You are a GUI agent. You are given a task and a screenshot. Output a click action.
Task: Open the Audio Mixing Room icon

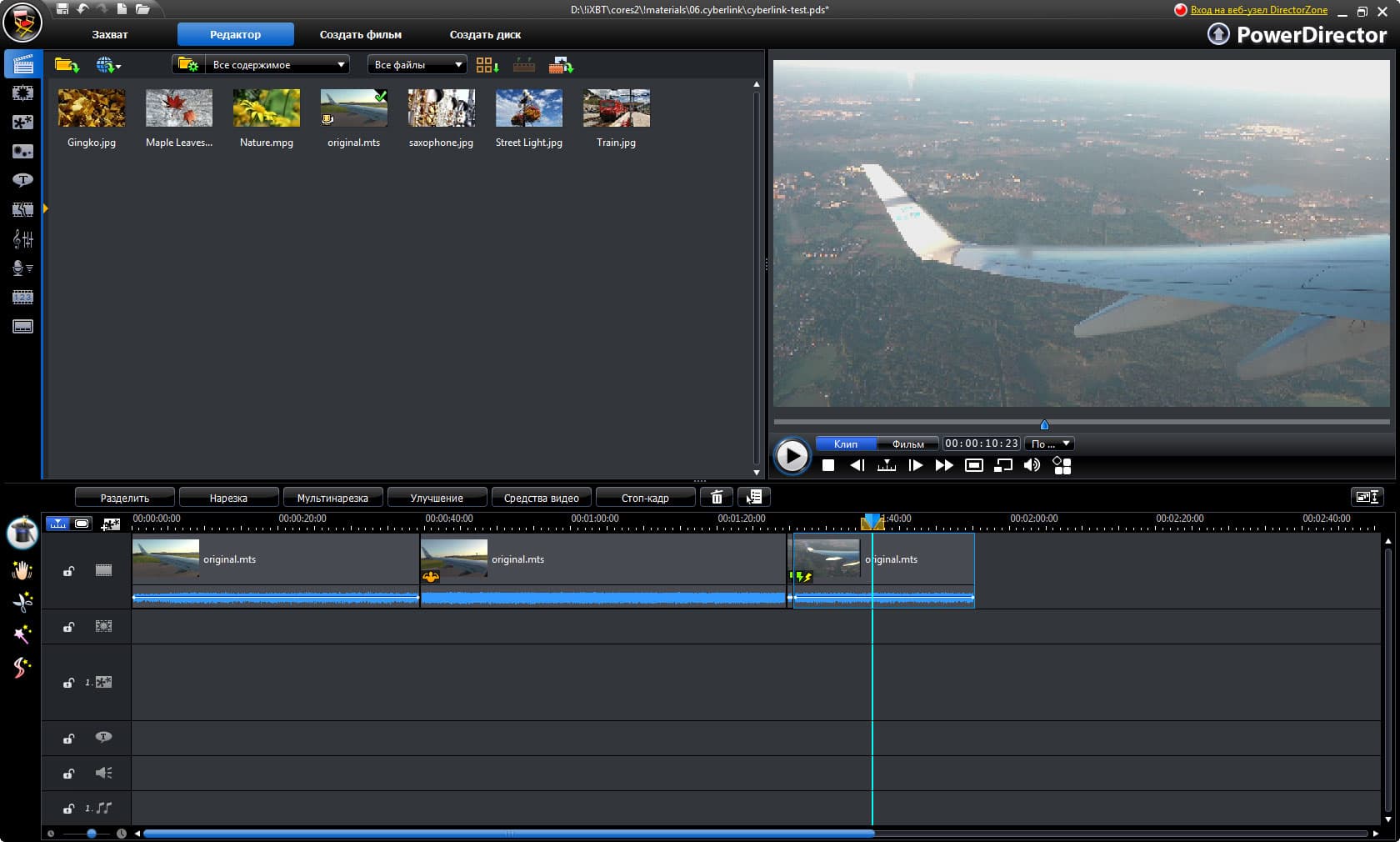pyautogui.click(x=22, y=239)
